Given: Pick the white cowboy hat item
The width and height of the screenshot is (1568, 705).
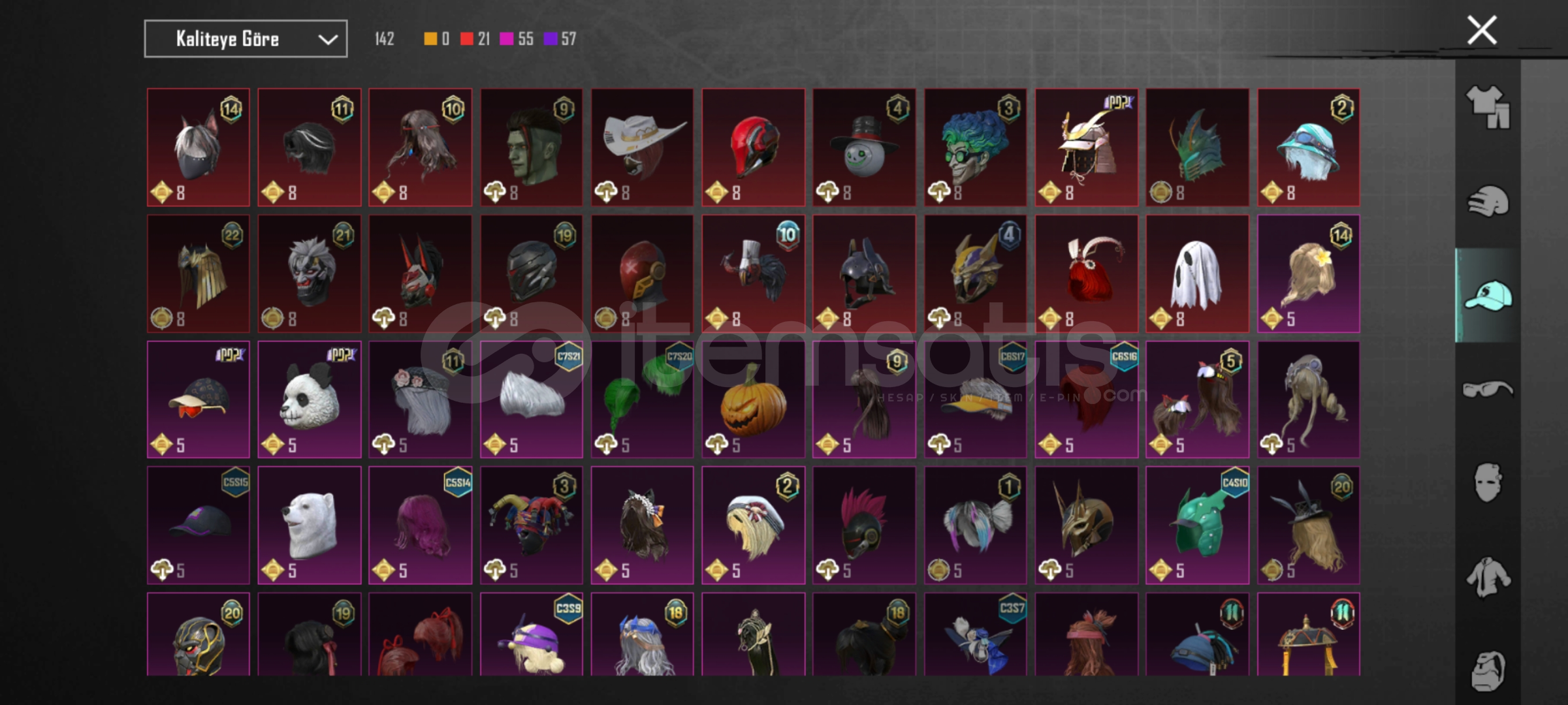Looking at the screenshot, I should [643, 148].
